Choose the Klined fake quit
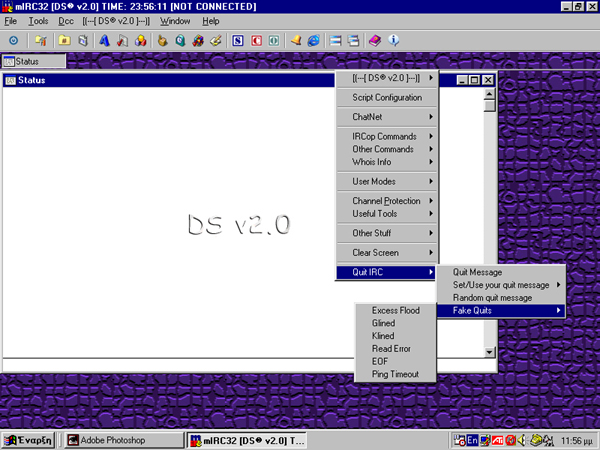The width and height of the screenshot is (600, 450). coord(396,336)
